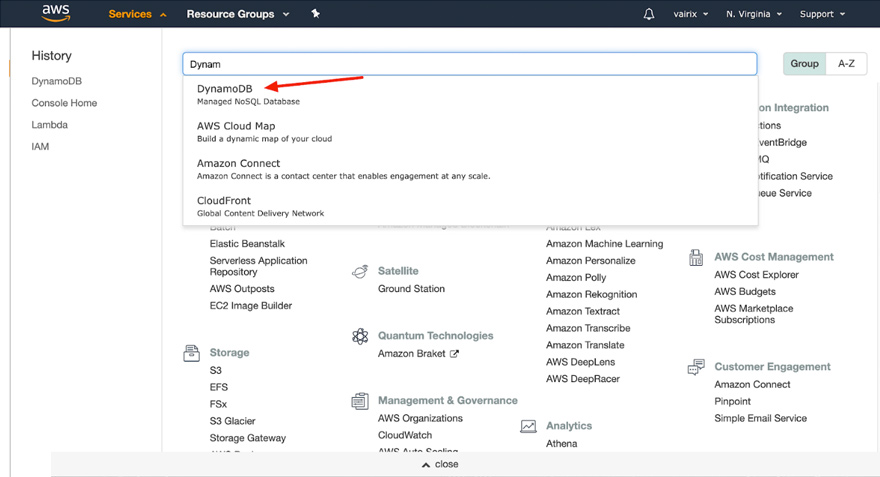880x477 pixels.
Task: Open AWS Budgets
Action: pyautogui.click(x=745, y=292)
